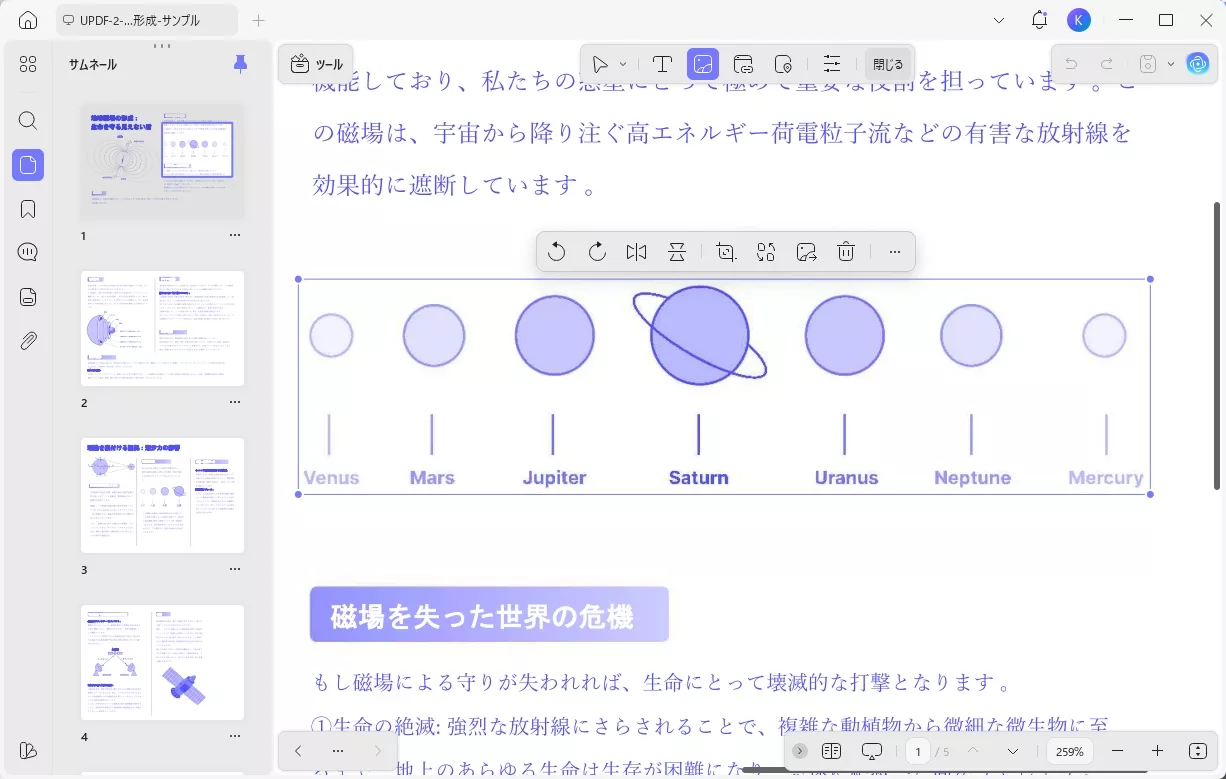Image resolution: width=1226 pixels, height=779 pixels.
Task: Flip the selected image horizontally
Action: 636,251
